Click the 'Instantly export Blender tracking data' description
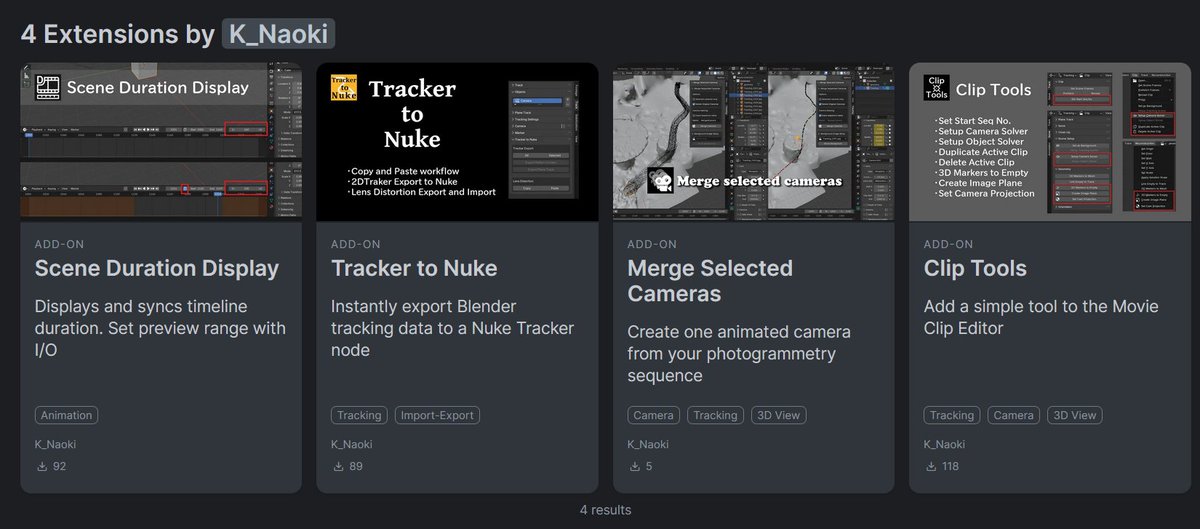The image size is (1200, 529). (452, 328)
